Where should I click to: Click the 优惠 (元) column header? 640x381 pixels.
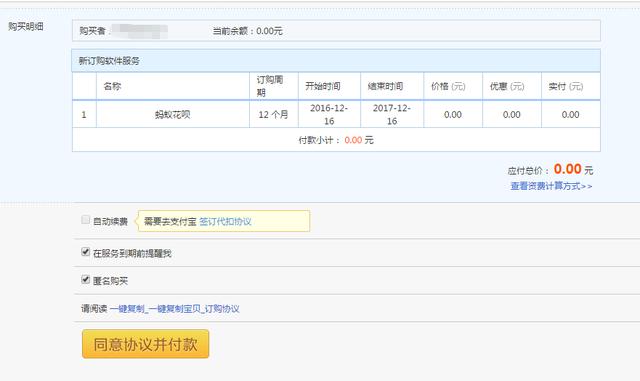pos(511,86)
